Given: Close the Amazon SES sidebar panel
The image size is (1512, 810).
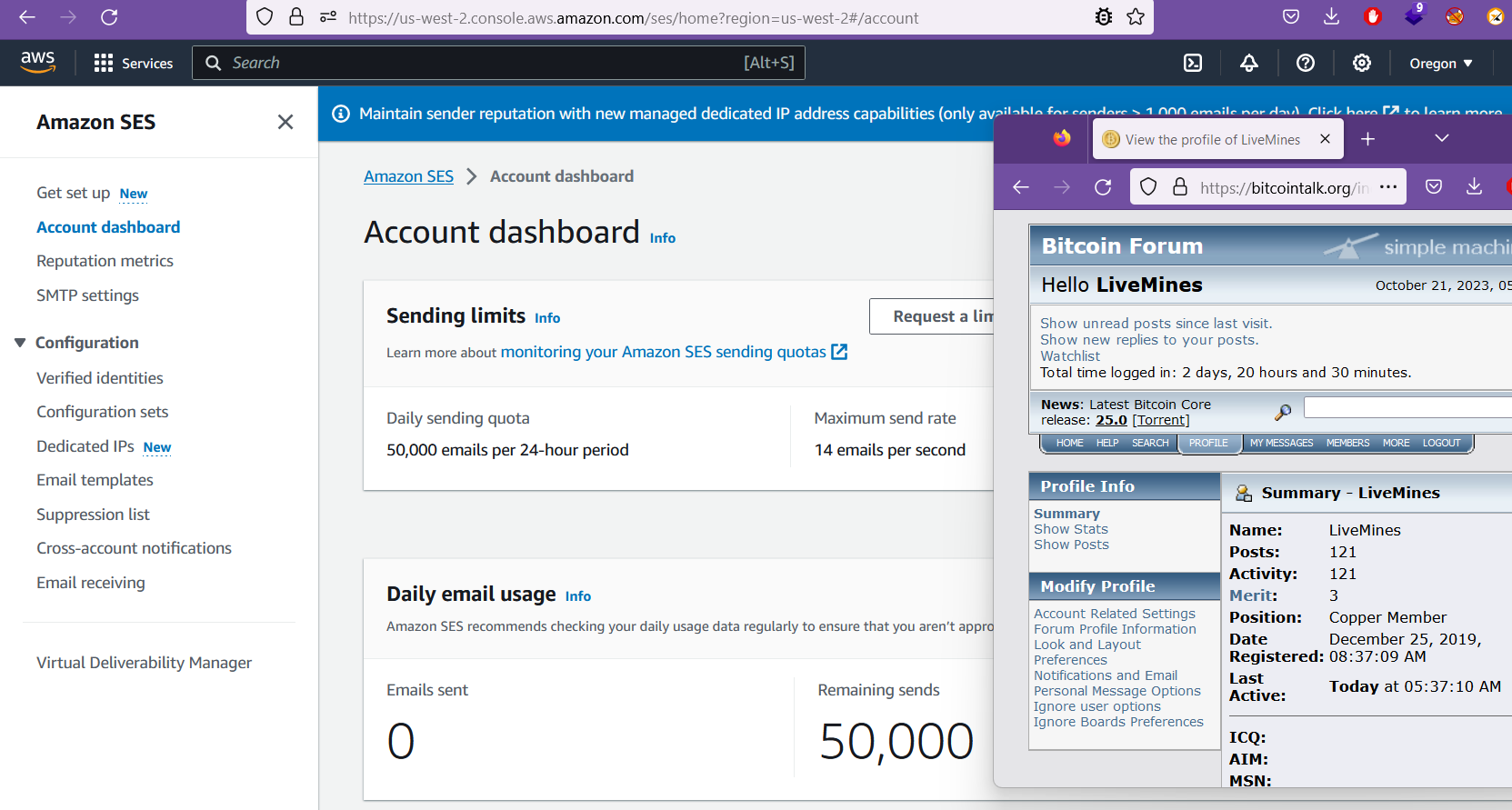Looking at the screenshot, I should [x=285, y=122].
